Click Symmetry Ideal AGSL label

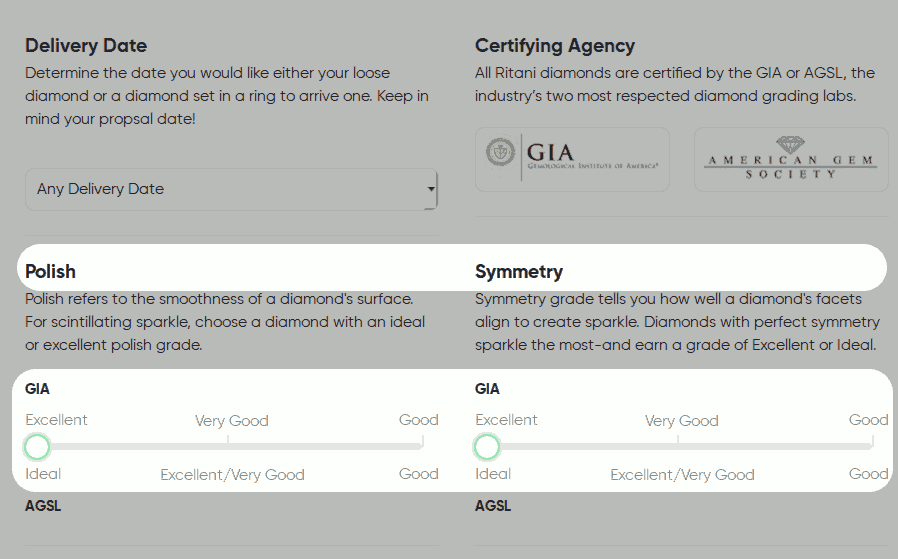pyautogui.click(x=493, y=474)
